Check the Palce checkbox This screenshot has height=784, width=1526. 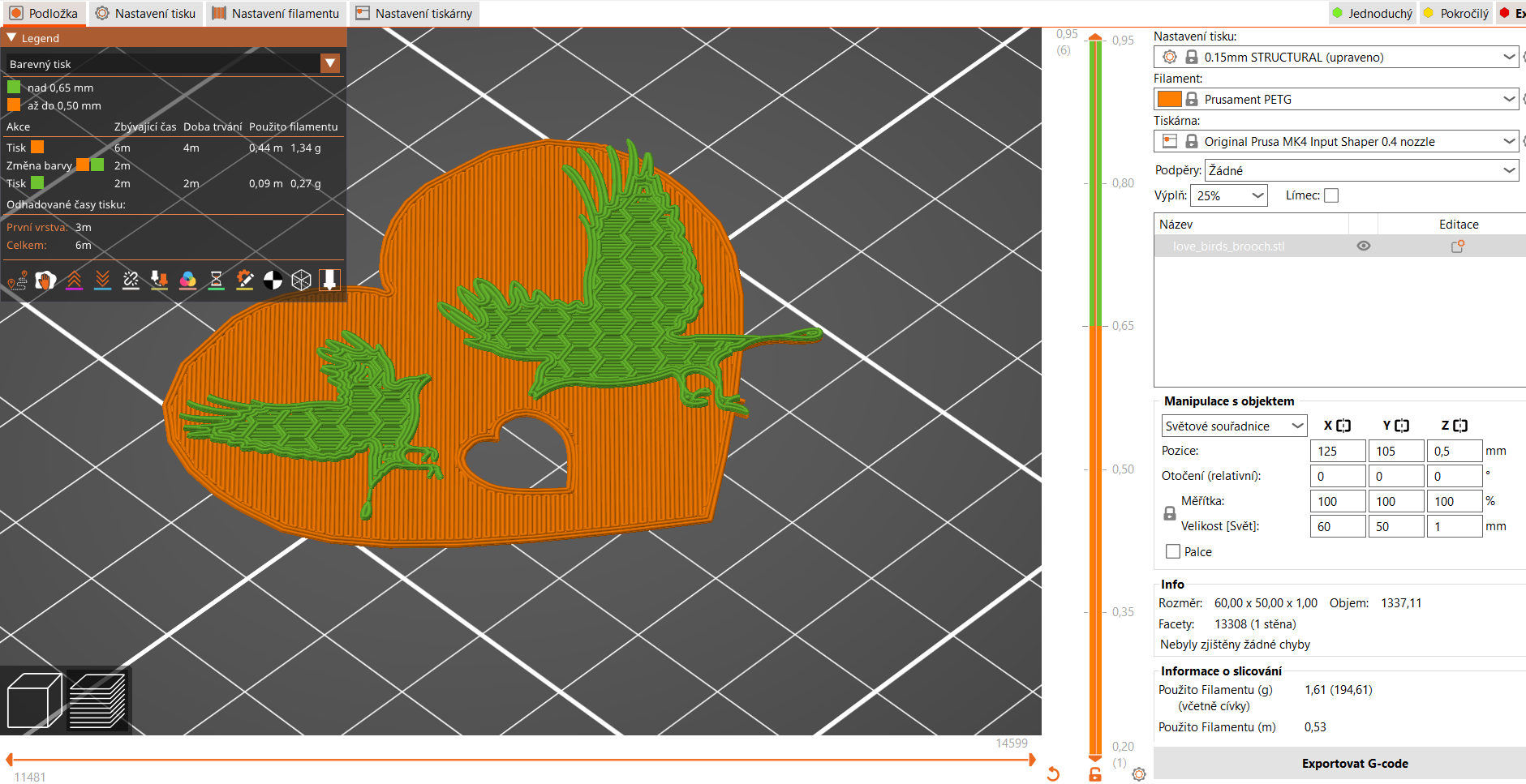click(1173, 551)
